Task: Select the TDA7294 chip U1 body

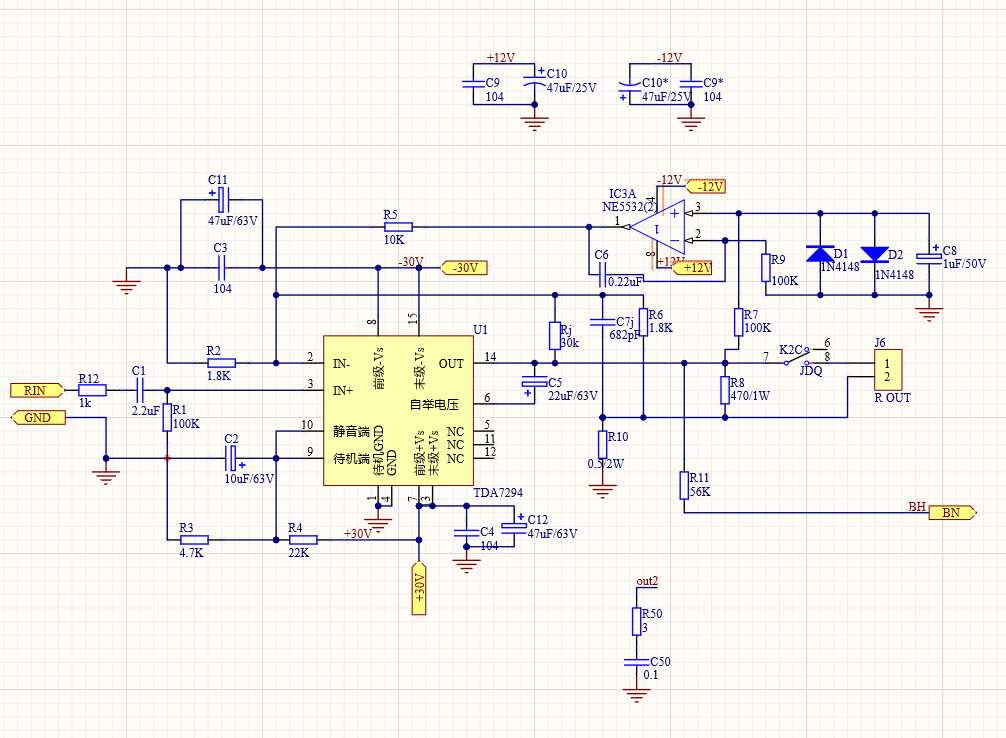Action: (x=398, y=411)
